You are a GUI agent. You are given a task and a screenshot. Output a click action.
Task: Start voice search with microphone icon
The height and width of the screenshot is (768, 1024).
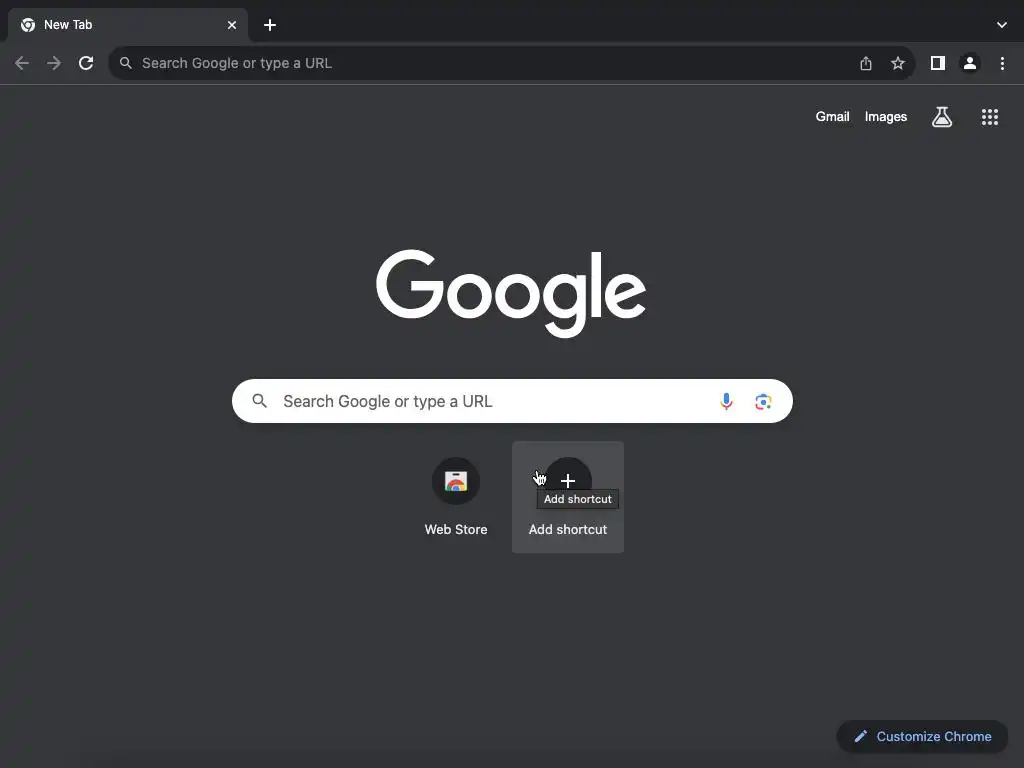tap(726, 401)
